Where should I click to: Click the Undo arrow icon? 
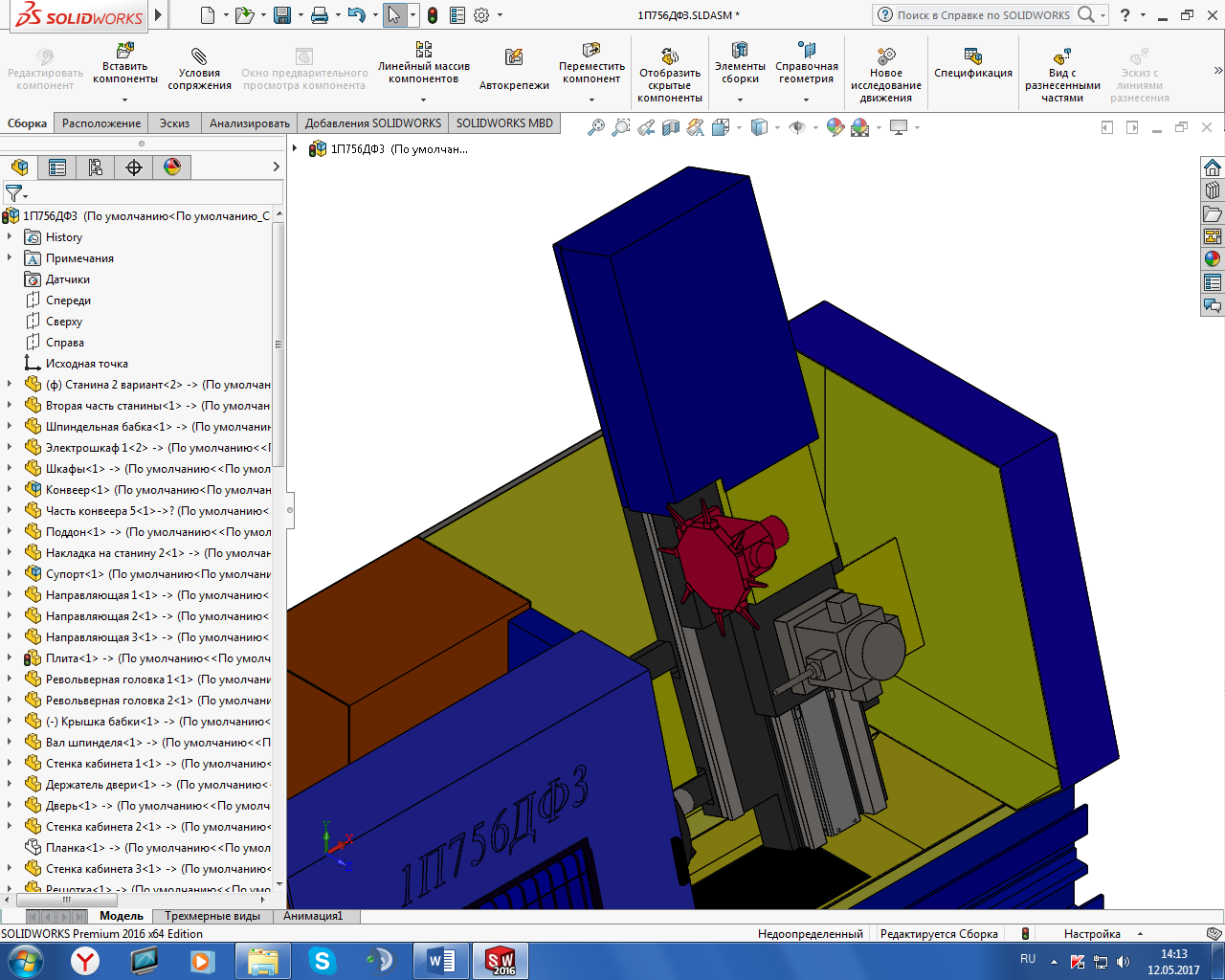pyautogui.click(x=356, y=15)
